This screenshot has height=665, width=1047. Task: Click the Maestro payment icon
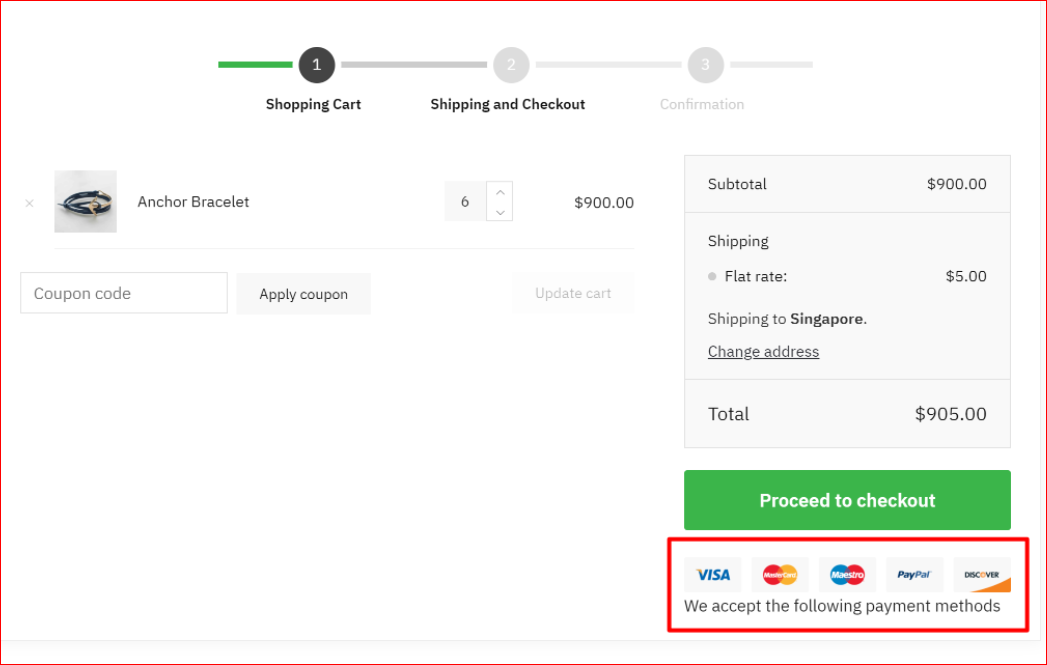[847, 575]
